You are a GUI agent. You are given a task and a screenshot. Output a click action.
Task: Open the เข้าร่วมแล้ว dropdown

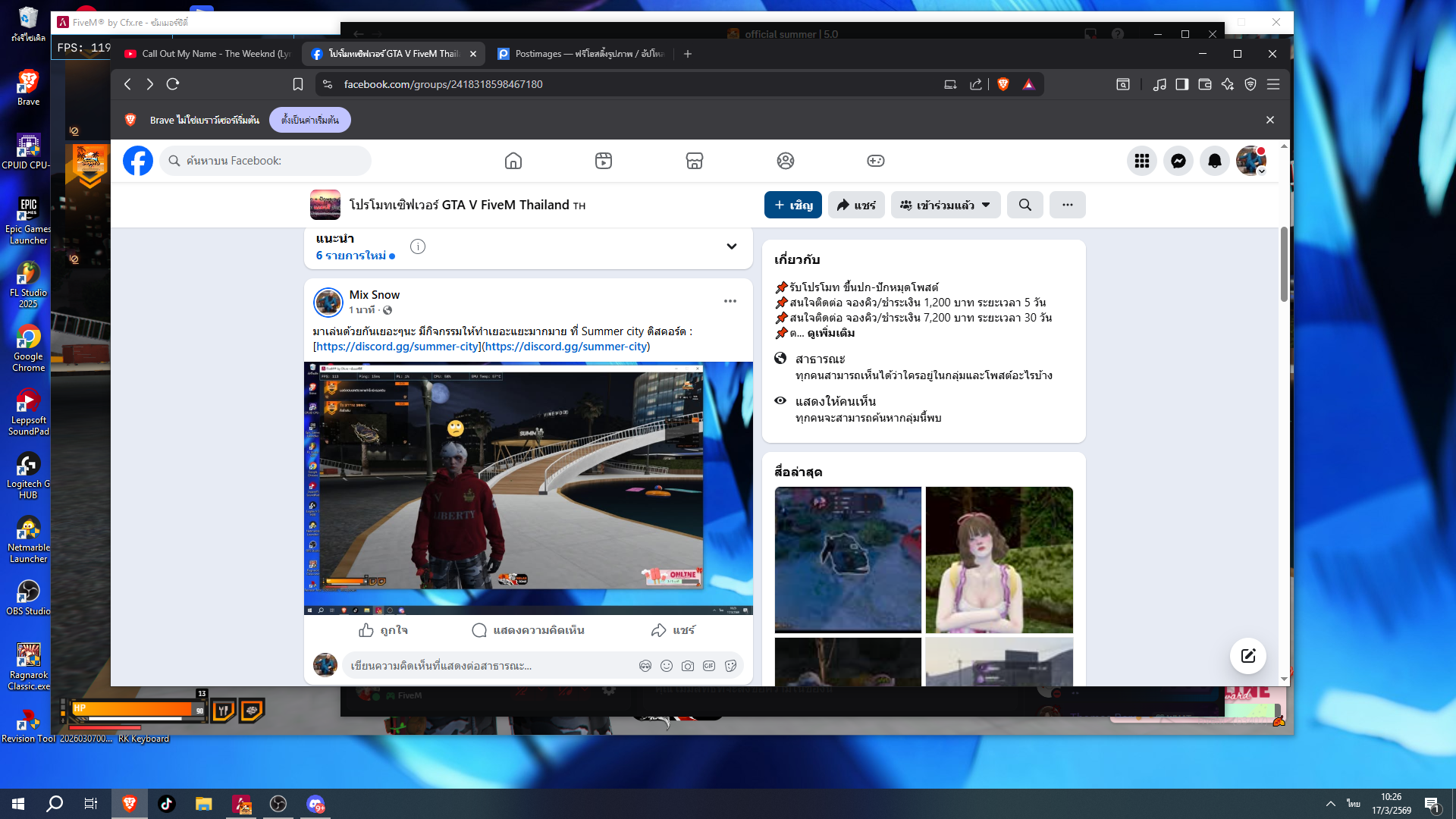click(945, 205)
